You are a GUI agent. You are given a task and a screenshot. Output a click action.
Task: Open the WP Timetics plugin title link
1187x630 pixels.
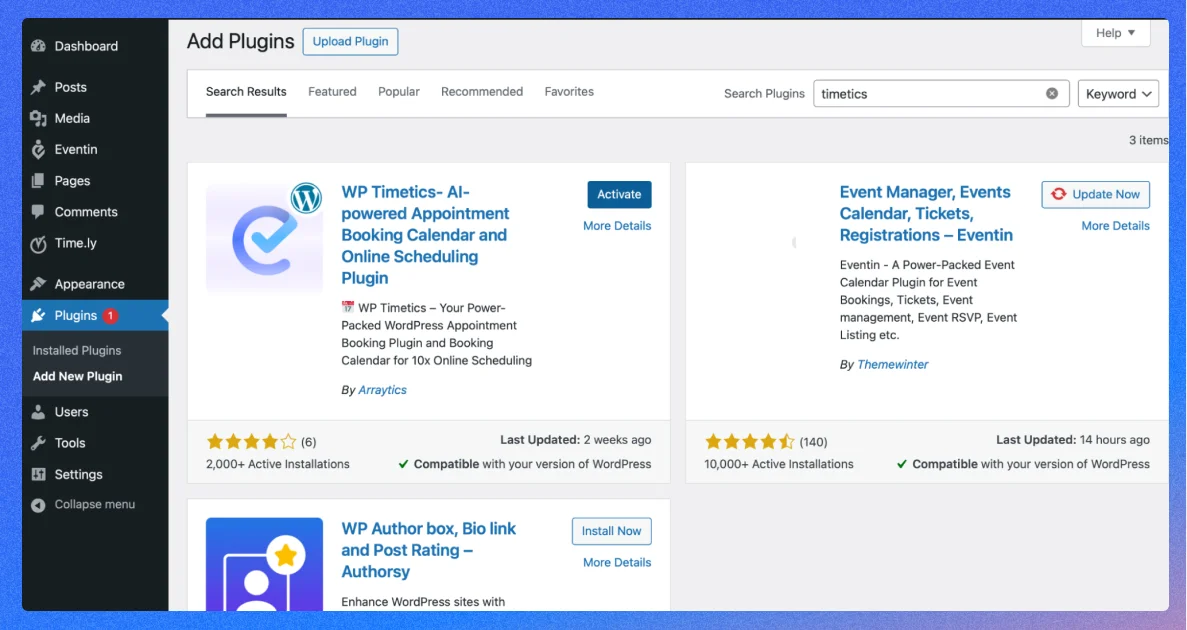pos(425,235)
